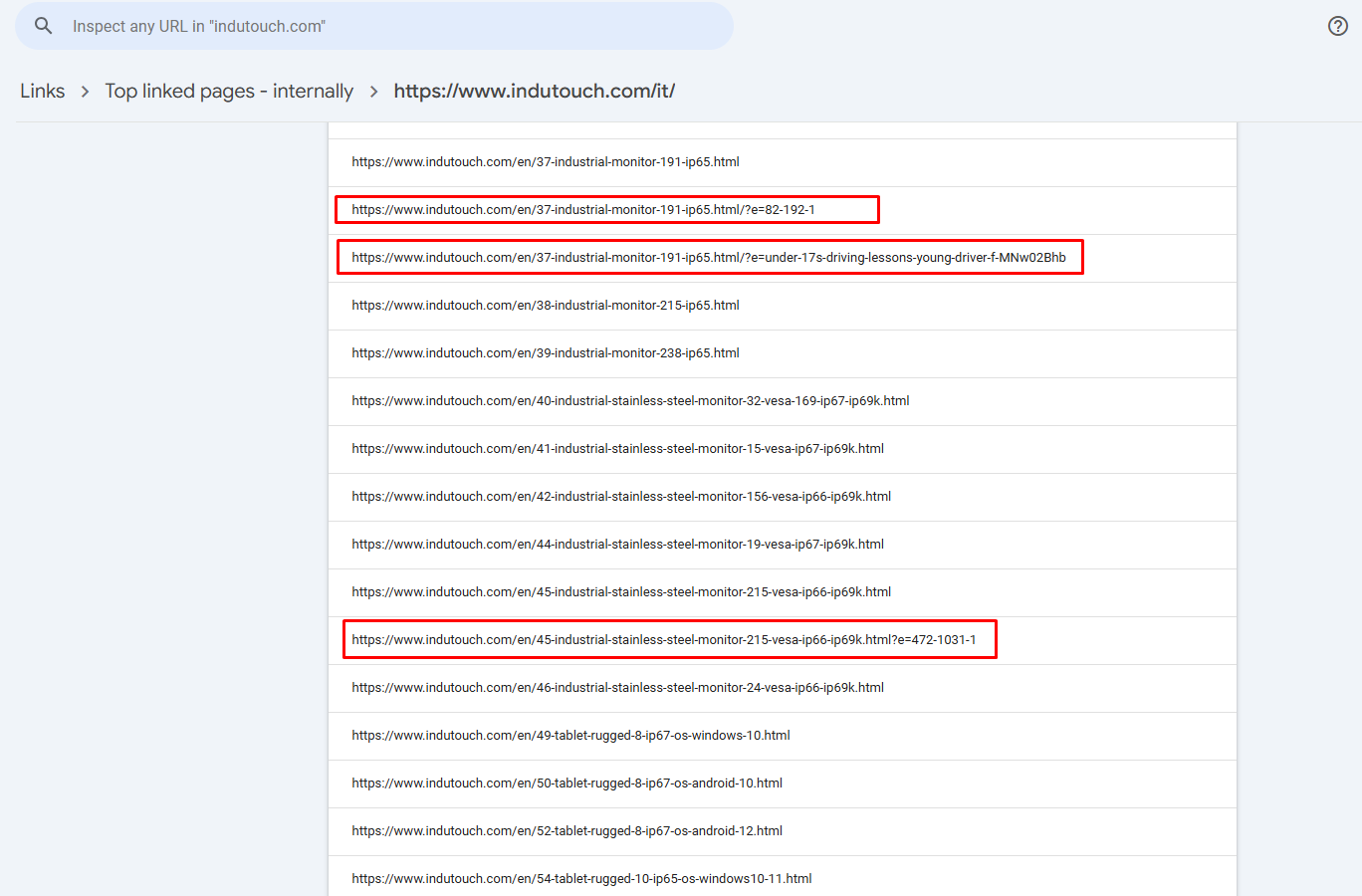This screenshot has width=1362, height=896.
Task: Select the 40-industrial-stainless-steel-monitor-32-vesa row
Action: [783, 401]
